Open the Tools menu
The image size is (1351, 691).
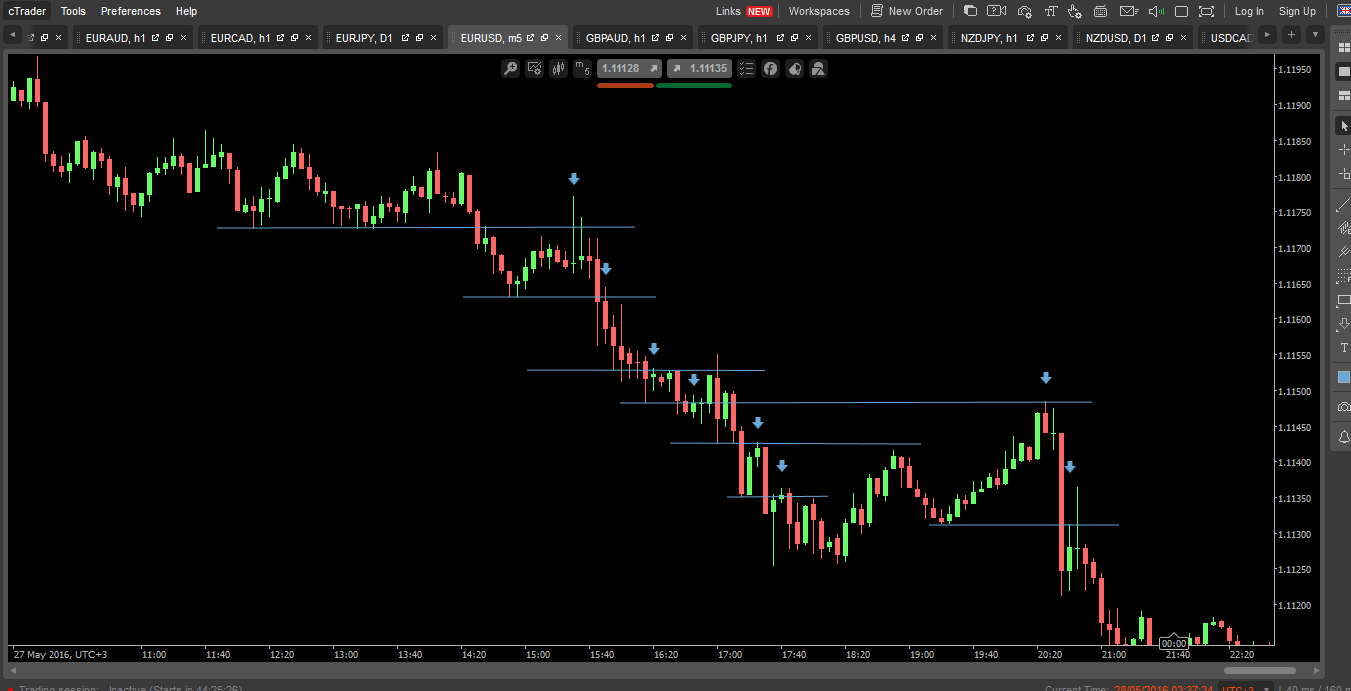click(73, 11)
